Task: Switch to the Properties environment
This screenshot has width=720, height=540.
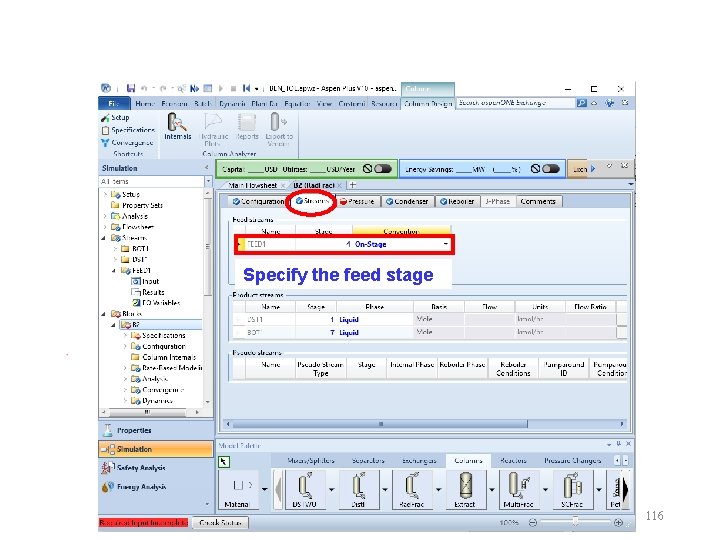Action: tap(156, 430)
